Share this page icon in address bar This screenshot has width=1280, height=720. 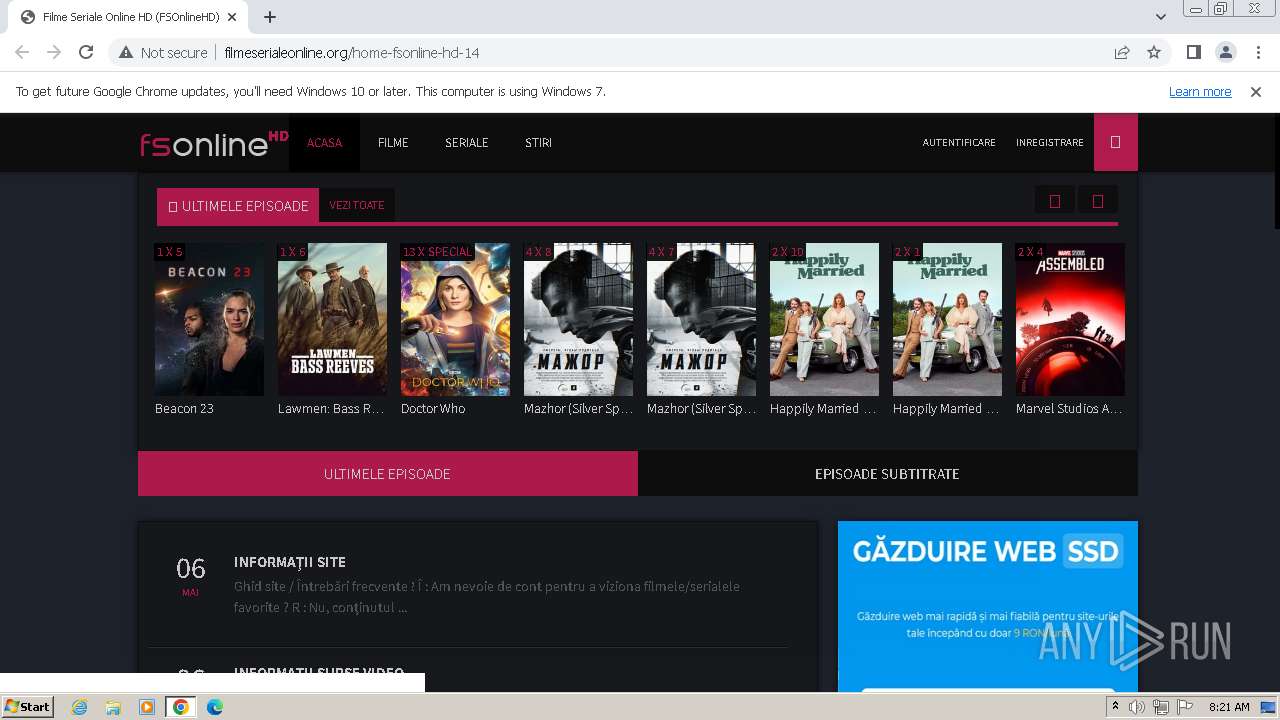1122,52
